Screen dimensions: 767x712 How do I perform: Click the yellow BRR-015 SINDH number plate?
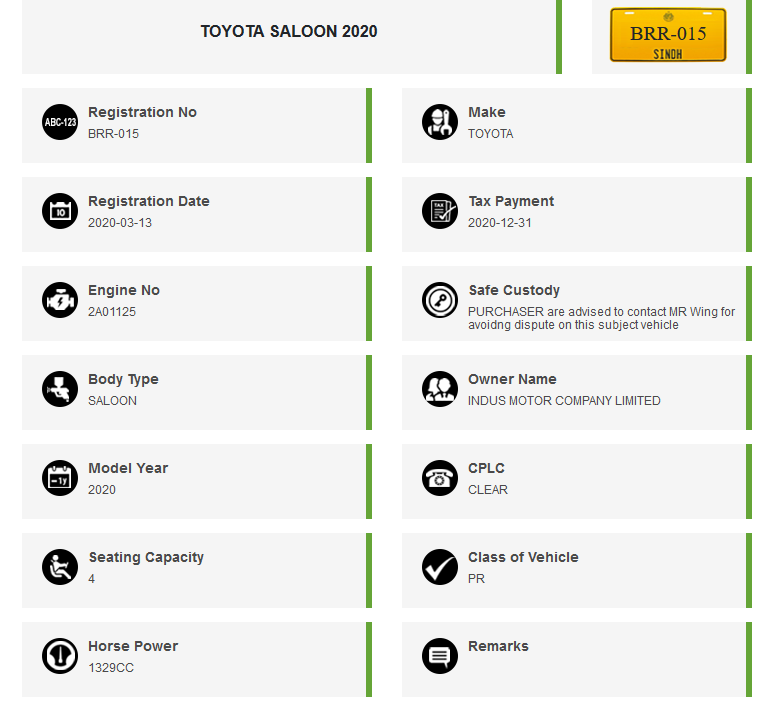pos(668,35)
